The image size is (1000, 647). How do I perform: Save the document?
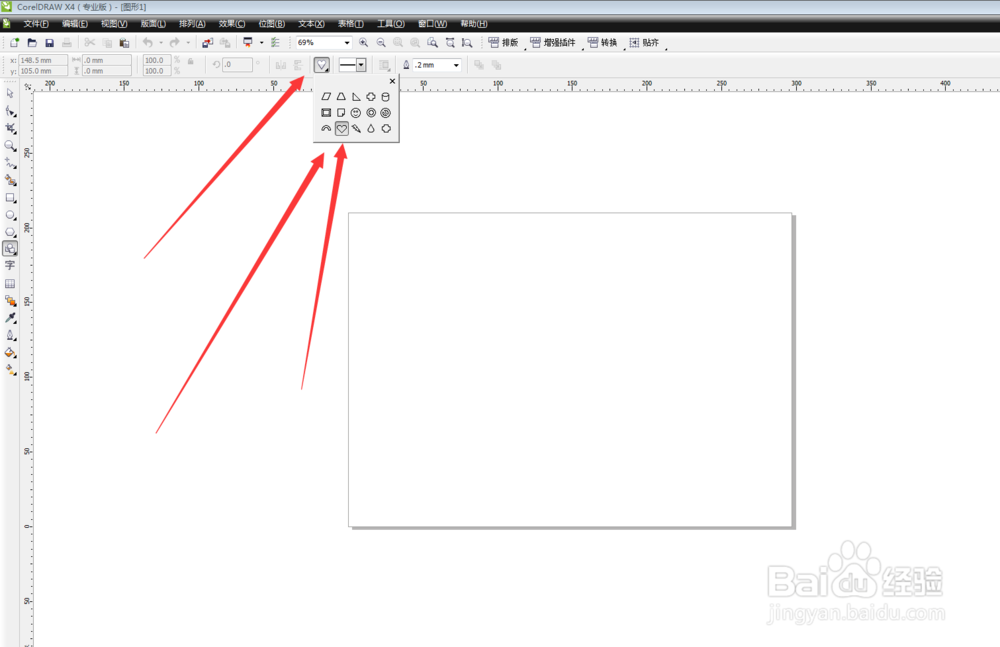(x=50, y=43)
